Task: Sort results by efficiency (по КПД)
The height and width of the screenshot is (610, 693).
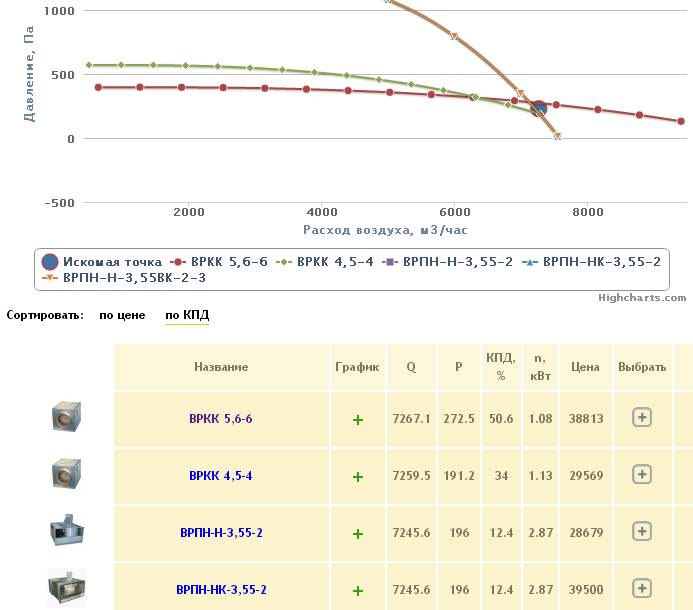Action: 187,316
